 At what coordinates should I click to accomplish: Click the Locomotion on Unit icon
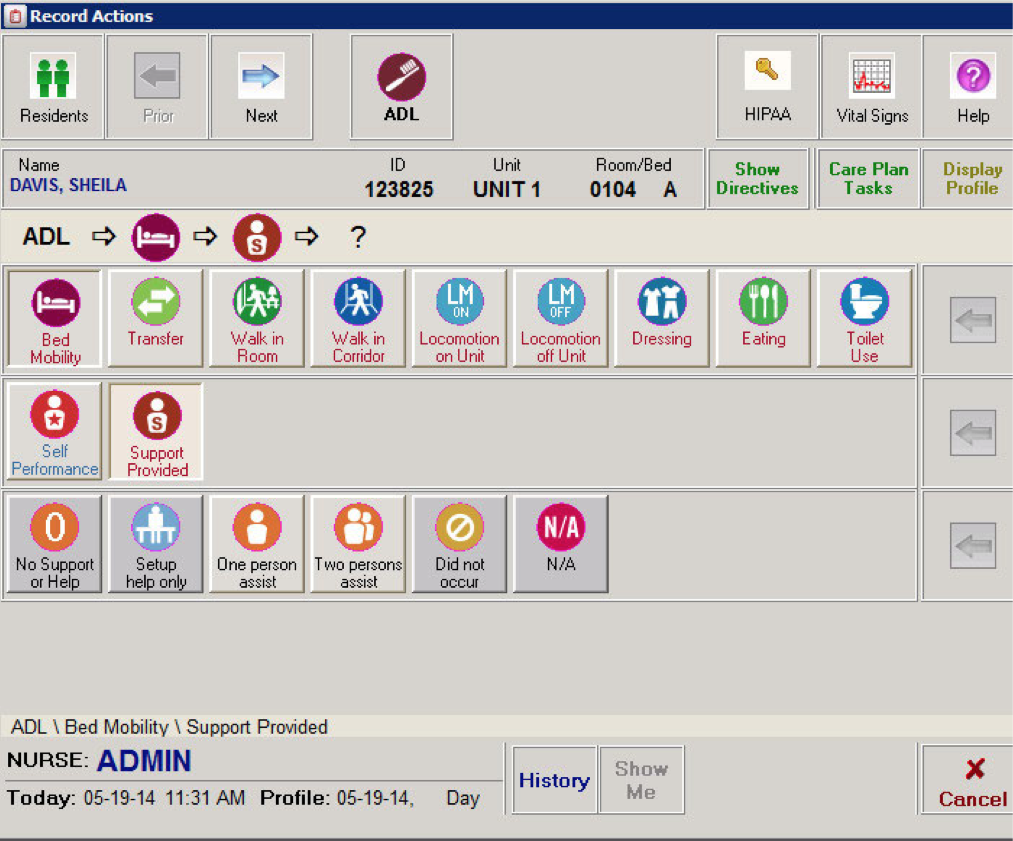[x=459, y=318]
